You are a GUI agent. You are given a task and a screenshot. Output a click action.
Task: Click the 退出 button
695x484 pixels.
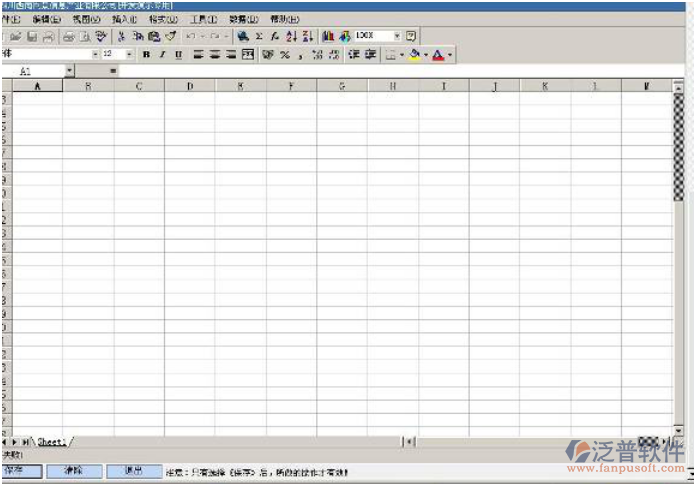(134, 471)
